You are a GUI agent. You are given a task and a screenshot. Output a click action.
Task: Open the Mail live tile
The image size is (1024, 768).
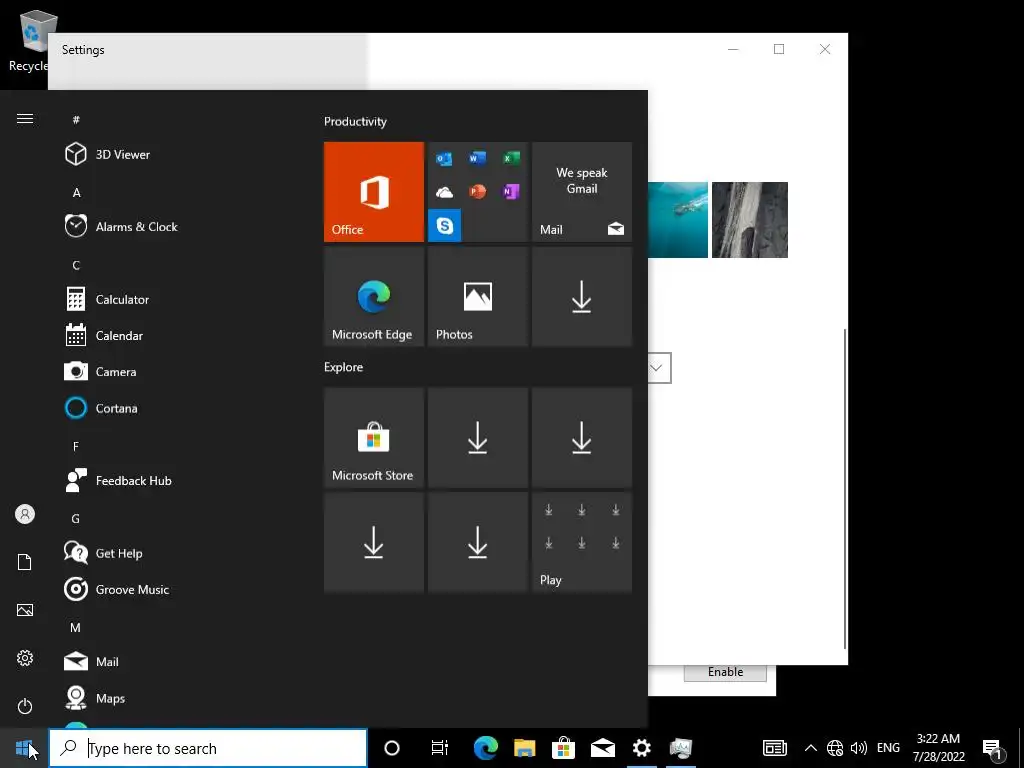tap(582, 192)
